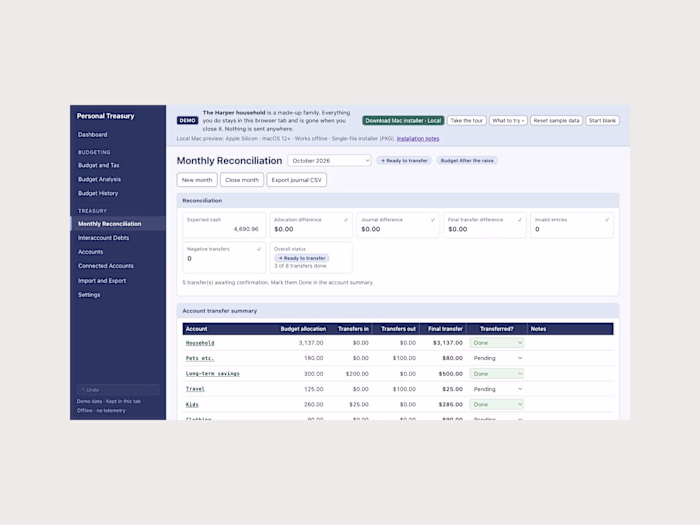Click checkmark on Negative transfers card
700x525 pixels.
259,249
